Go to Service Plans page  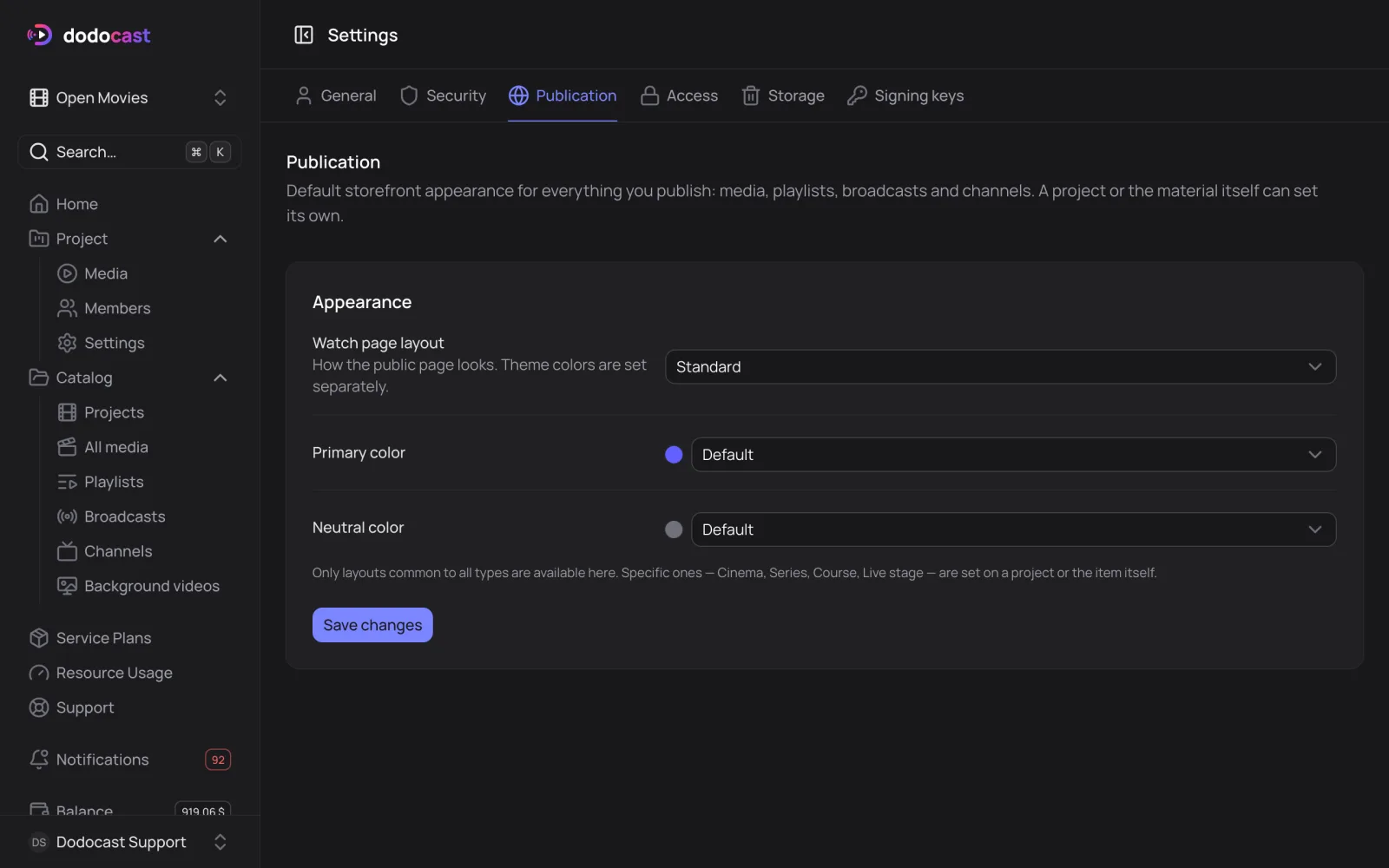coord(129,638)
